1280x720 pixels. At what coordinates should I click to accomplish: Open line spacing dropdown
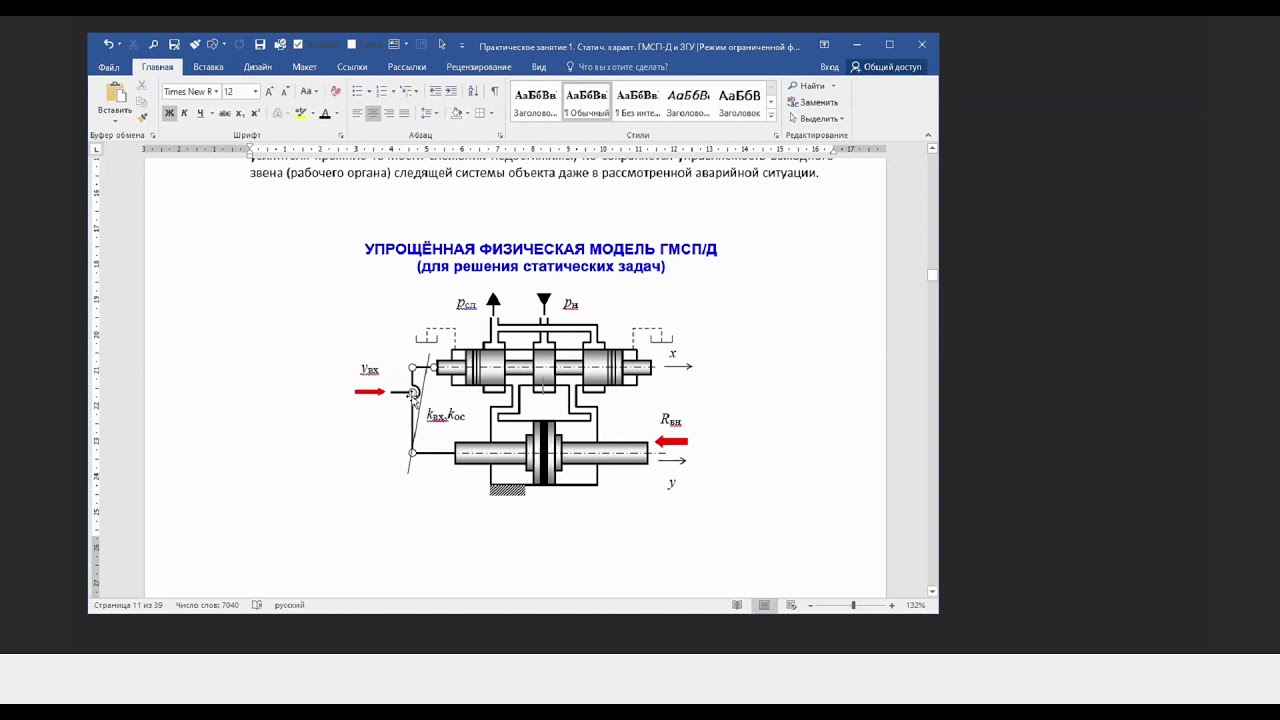[430, 113]
